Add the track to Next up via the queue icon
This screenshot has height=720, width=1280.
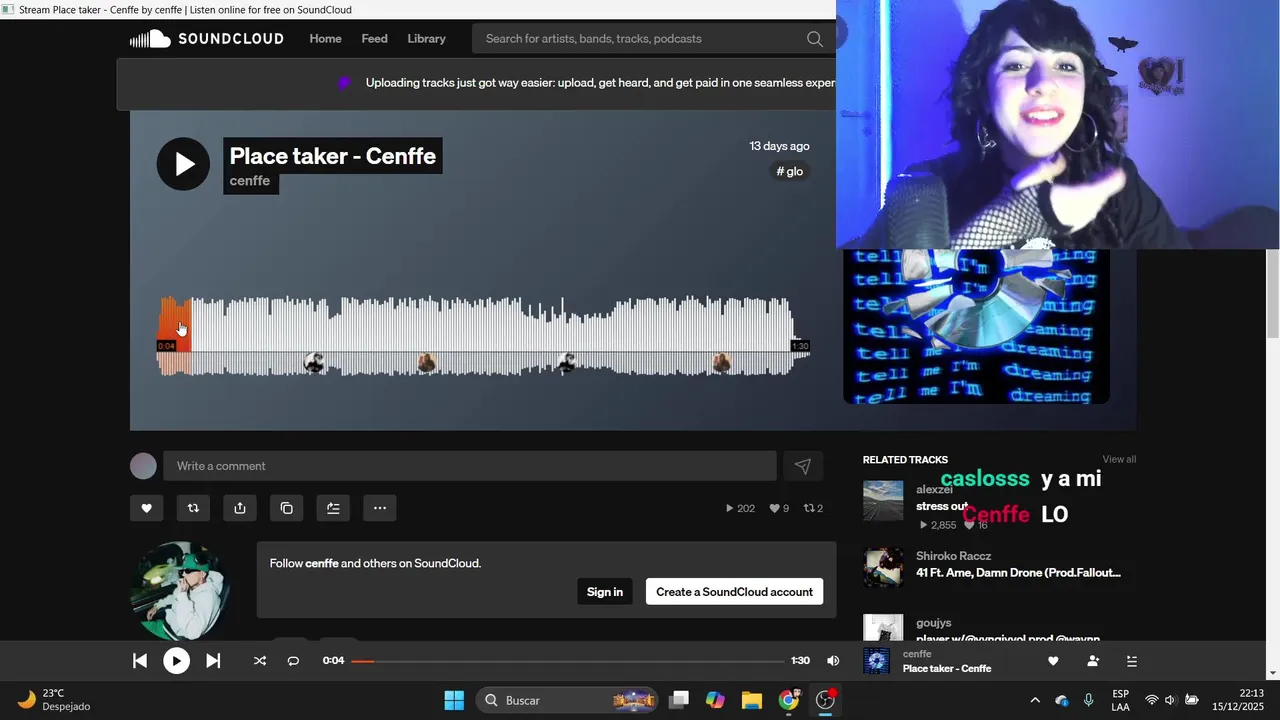click(x=333, y=508)
